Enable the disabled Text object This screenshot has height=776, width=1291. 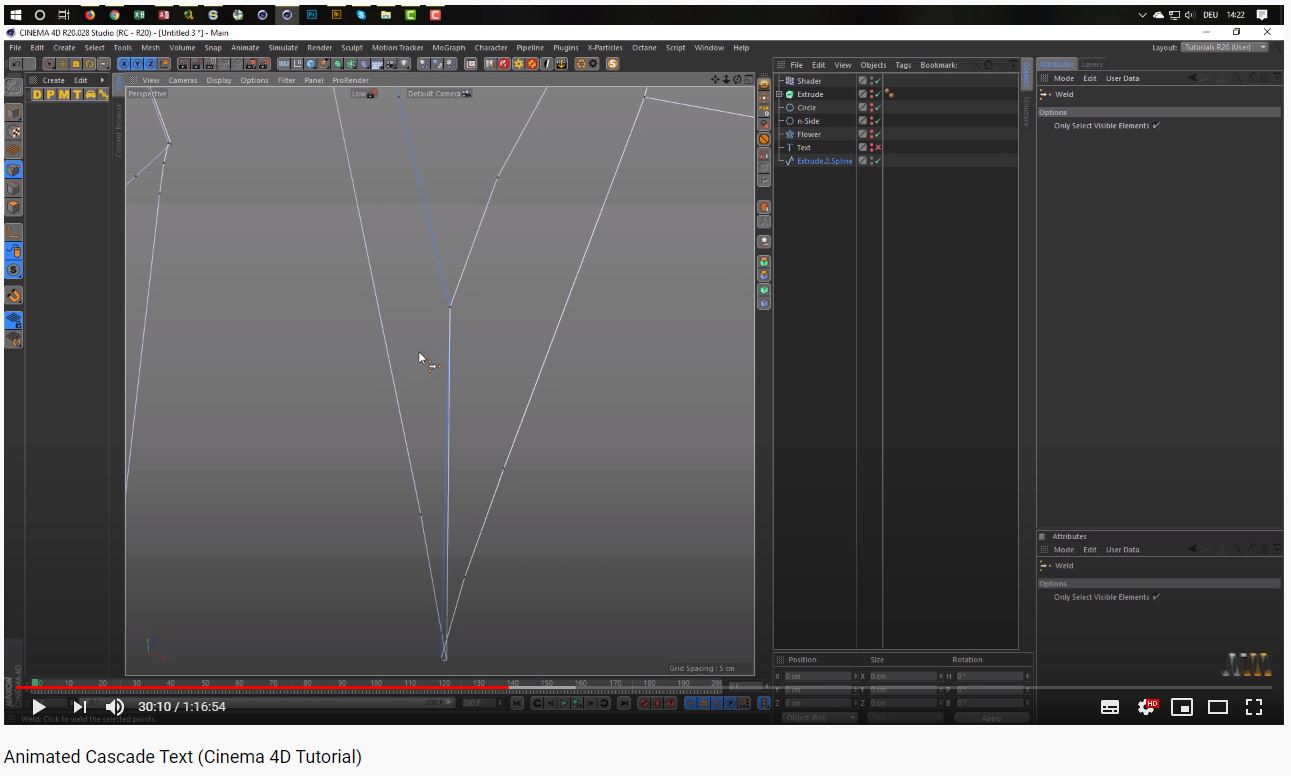pyautogui.click(x=877, y=147)
